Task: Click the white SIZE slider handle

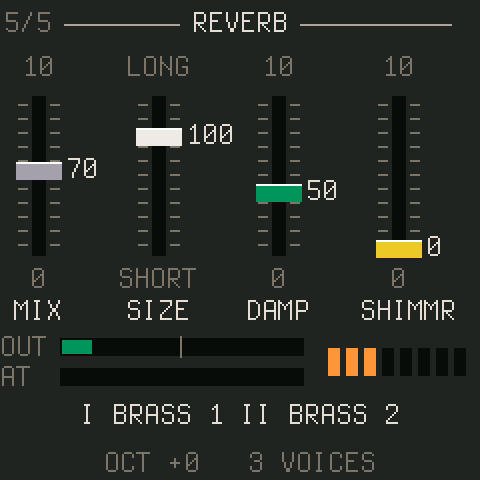Action: coord(159,137)
